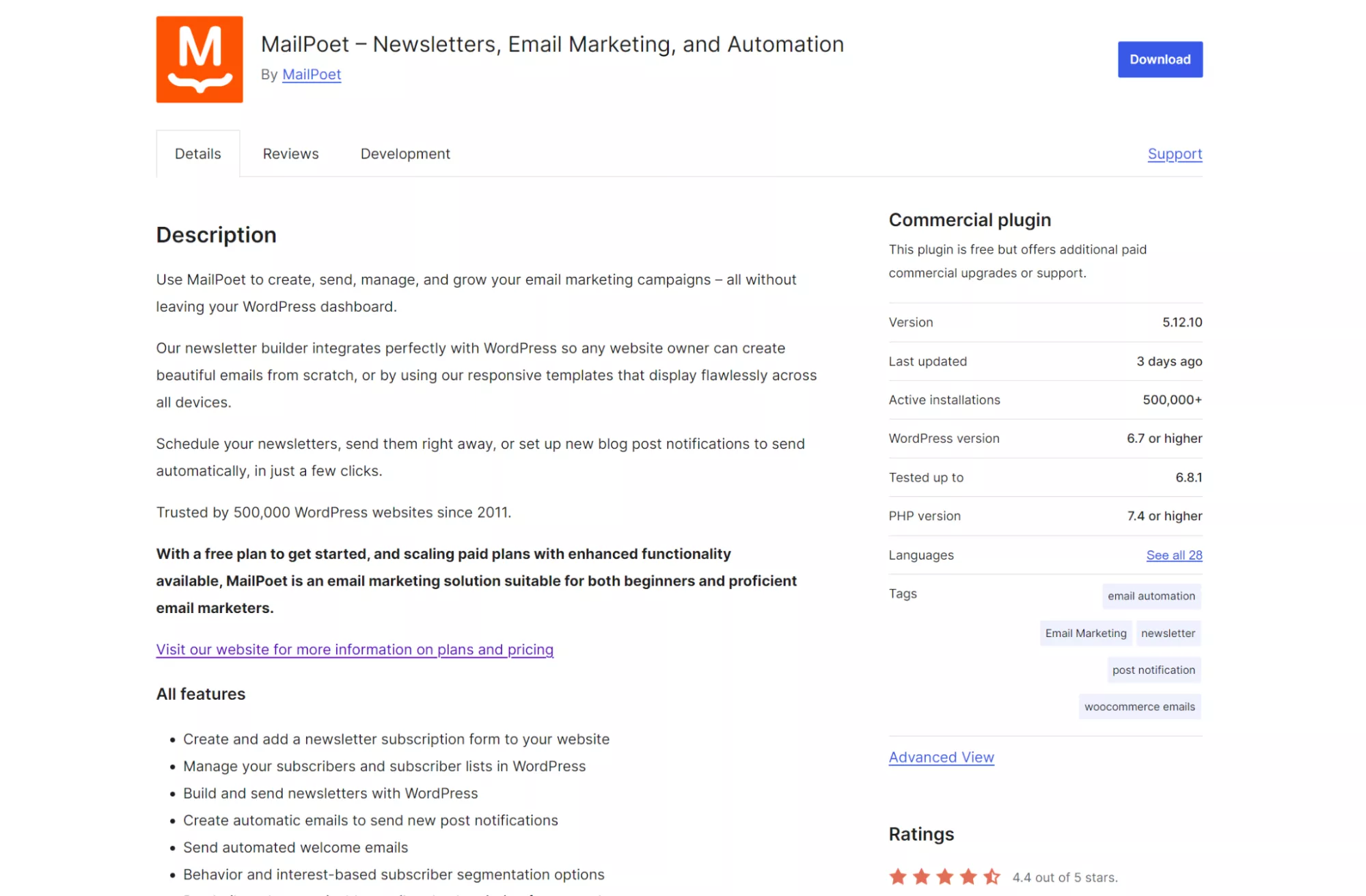The width and height of the screenshot is (1366, 896).
Task: Click 'Send automated welcome emails' list item
Action: [x=295, y=847]
